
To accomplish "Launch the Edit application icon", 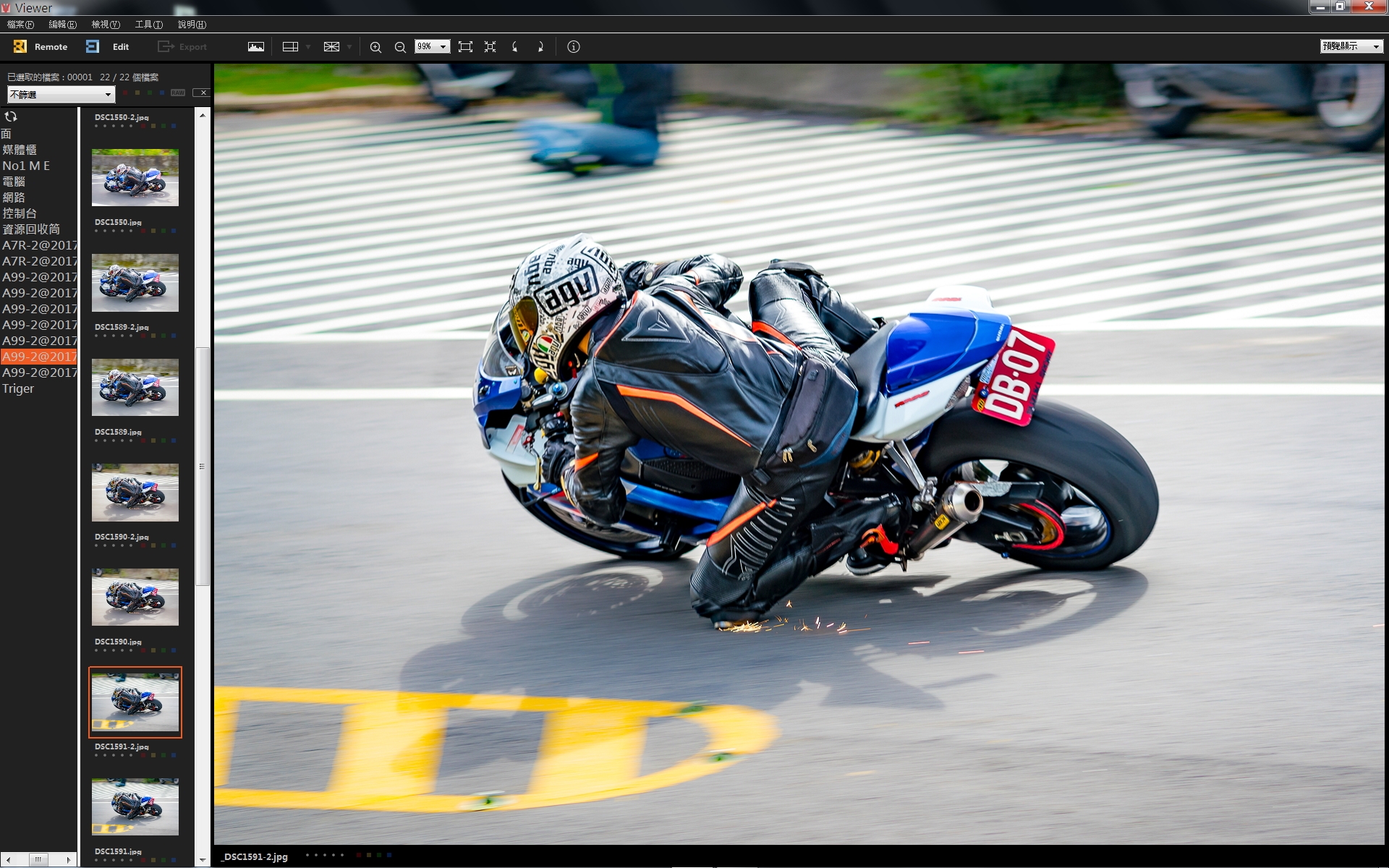I will (x=93, y=47).
